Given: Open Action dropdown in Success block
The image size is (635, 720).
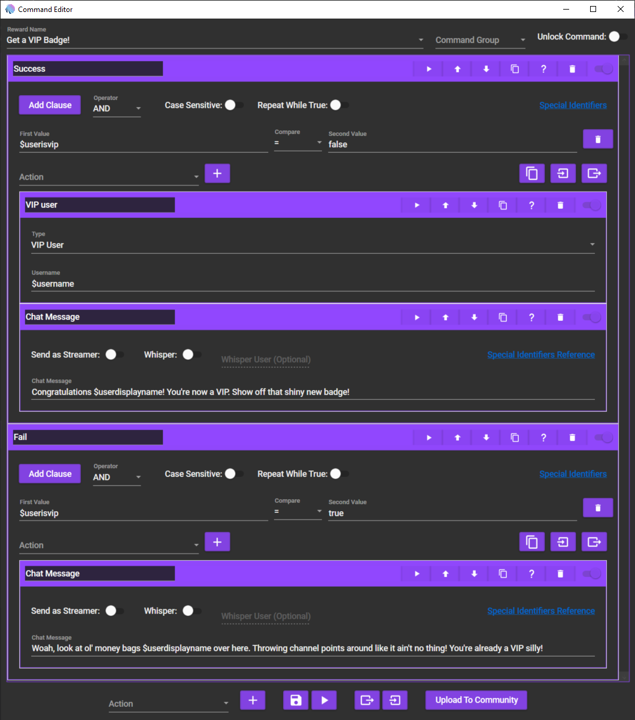Looking at the screenshot, I should click(109, 177).
